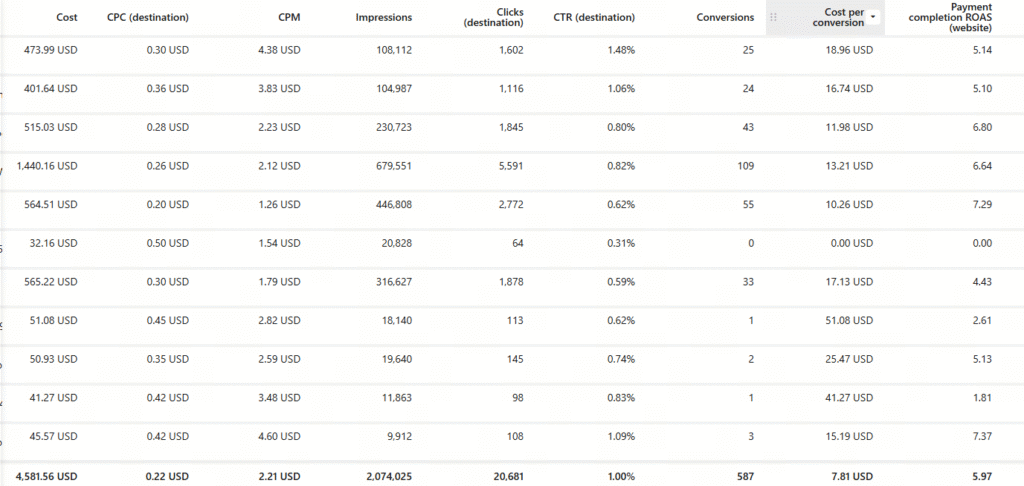The image size is (1024, 486).
Task: Sort by the Cost column header
Action: [67, 18]
